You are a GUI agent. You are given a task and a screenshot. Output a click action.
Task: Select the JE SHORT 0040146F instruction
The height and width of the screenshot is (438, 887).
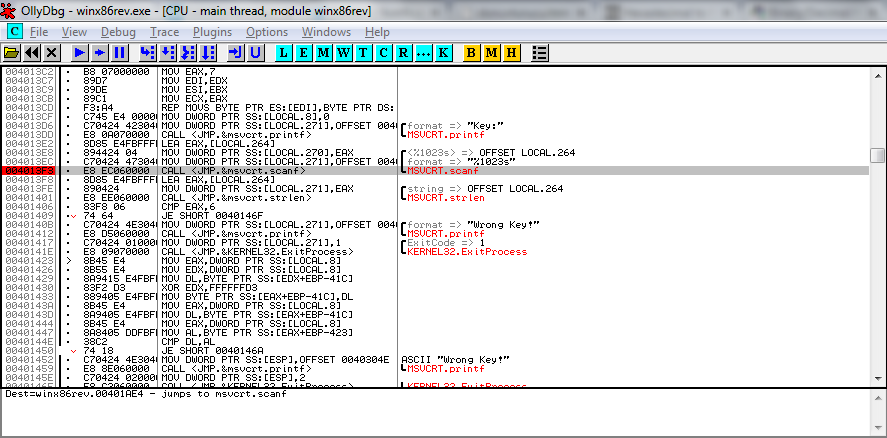tap(211, 216)
